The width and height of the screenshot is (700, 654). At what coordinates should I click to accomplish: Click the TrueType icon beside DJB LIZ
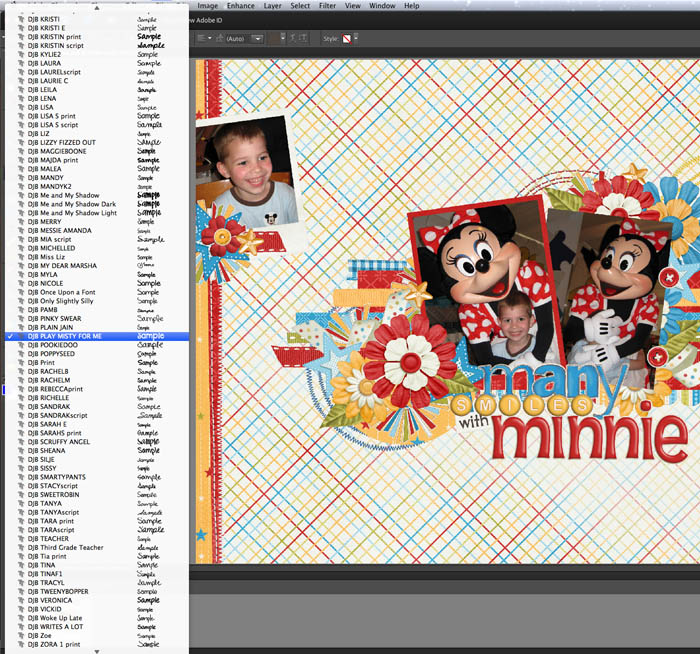coord(21,133)
